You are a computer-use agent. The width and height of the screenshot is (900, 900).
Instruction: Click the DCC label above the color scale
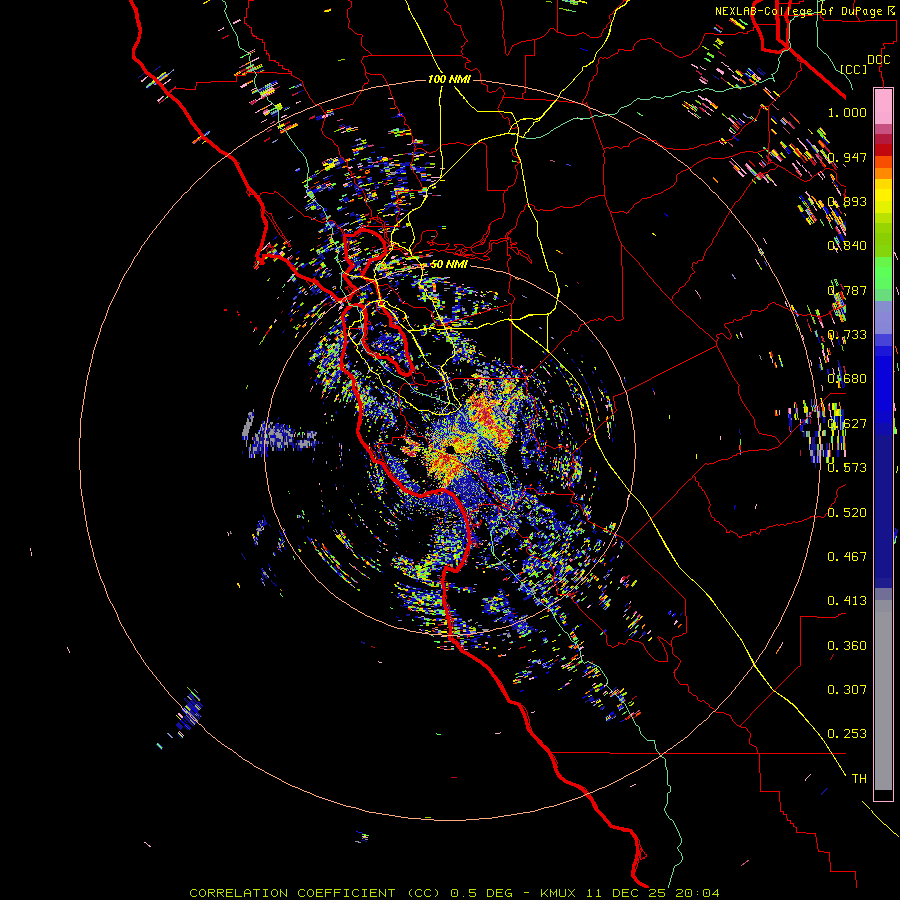878,60
